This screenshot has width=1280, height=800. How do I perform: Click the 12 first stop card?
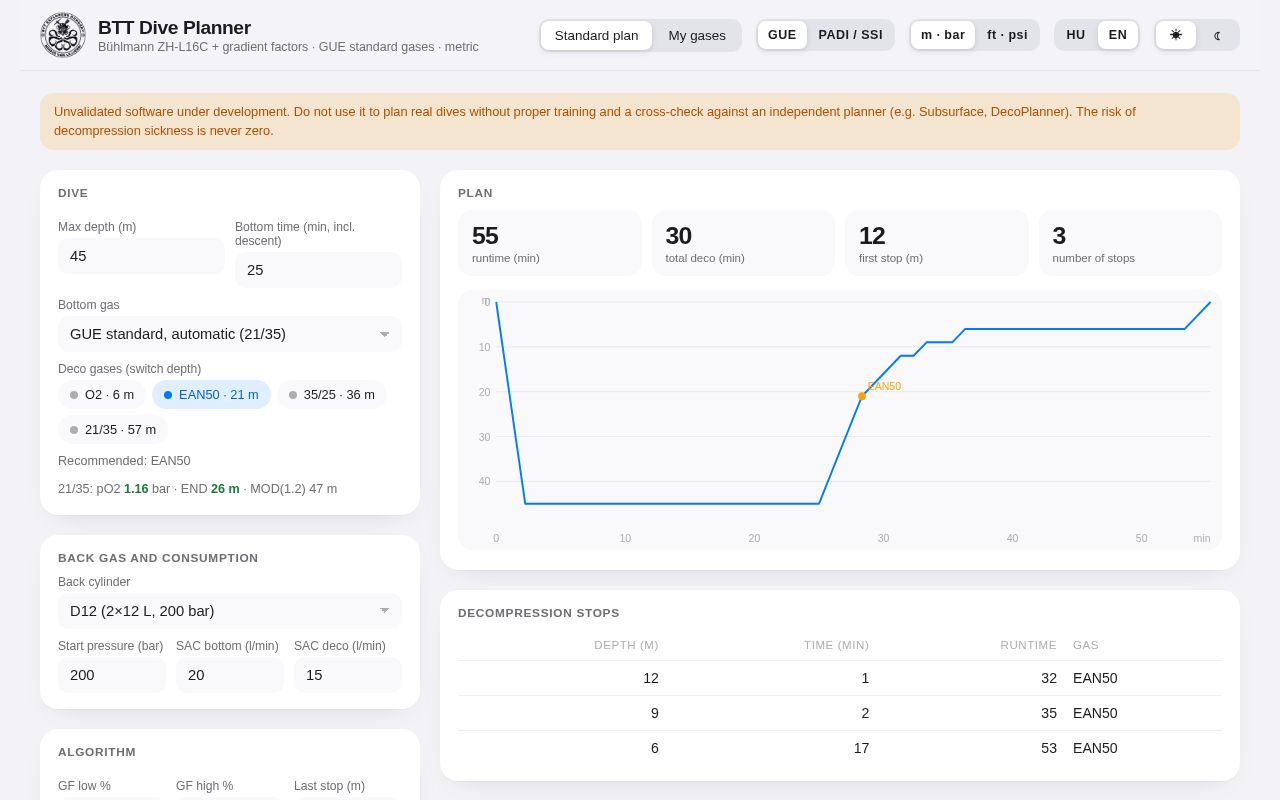coord(937,243)
